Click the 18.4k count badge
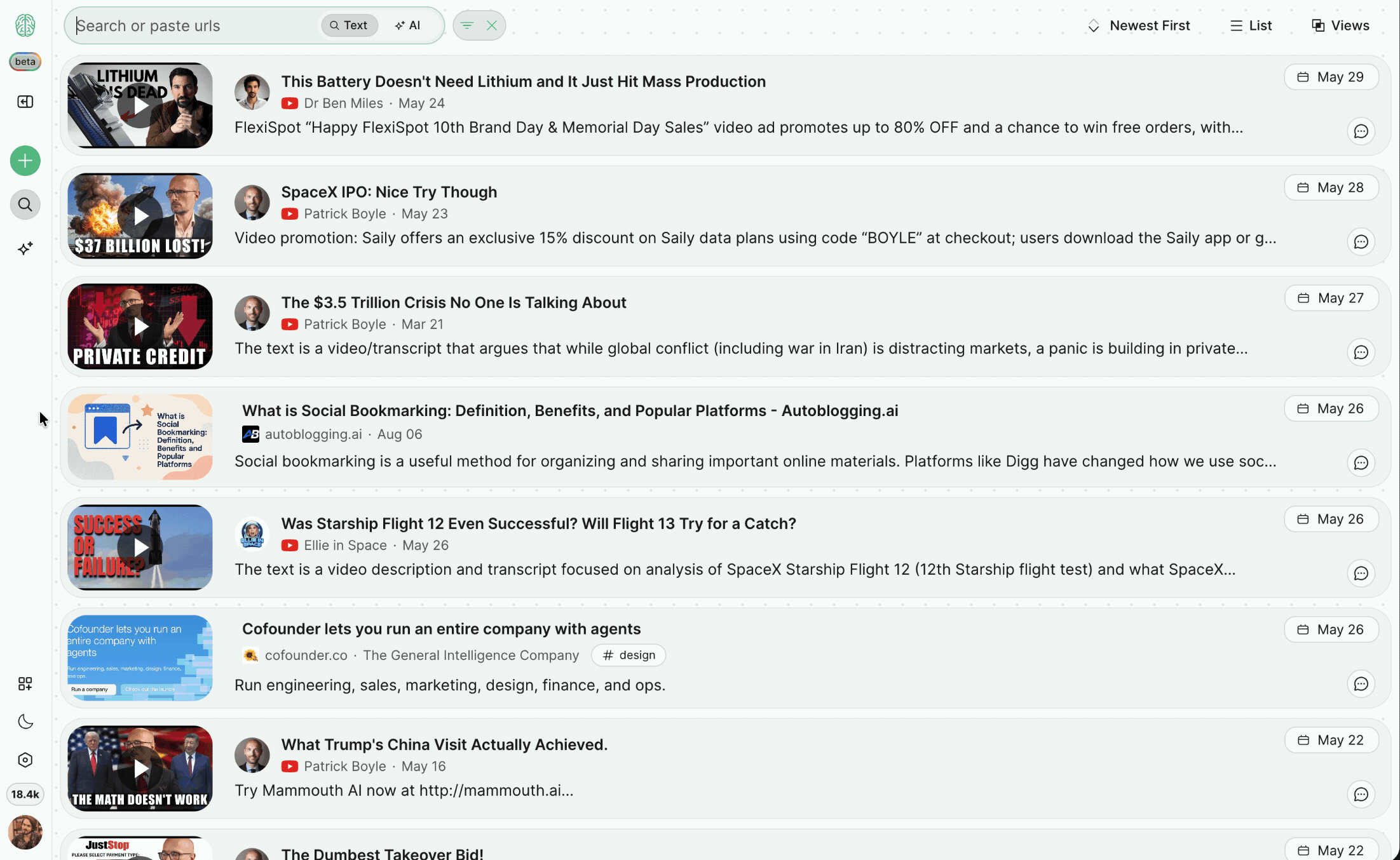 tap(25, 794)
